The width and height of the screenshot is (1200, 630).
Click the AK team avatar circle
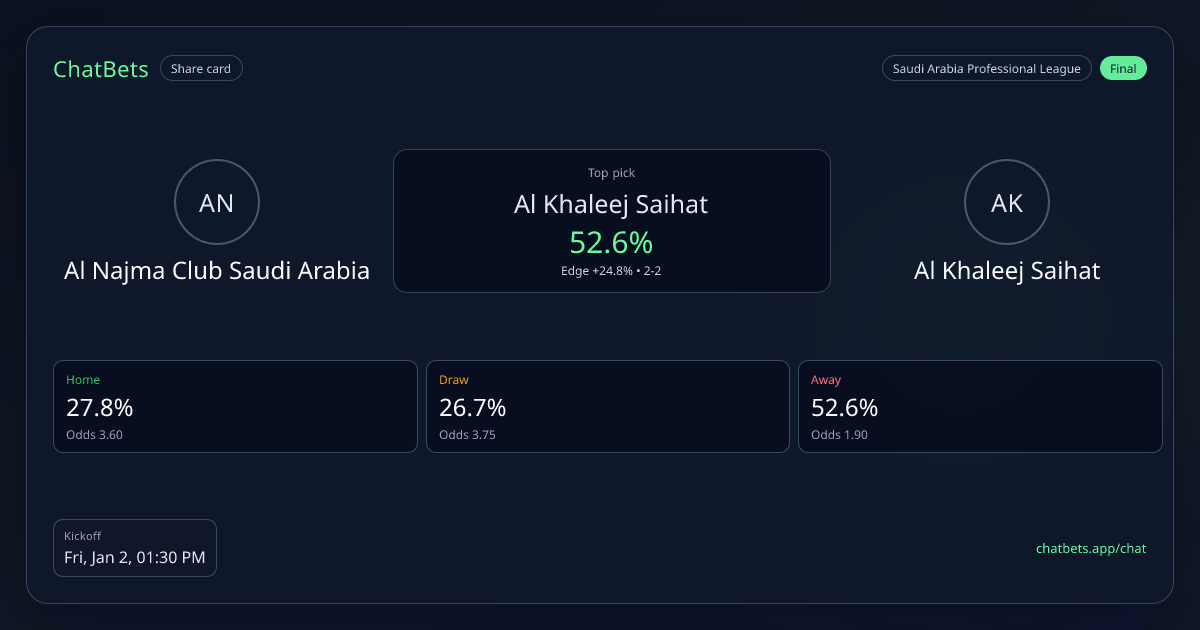pos(1007,203)
